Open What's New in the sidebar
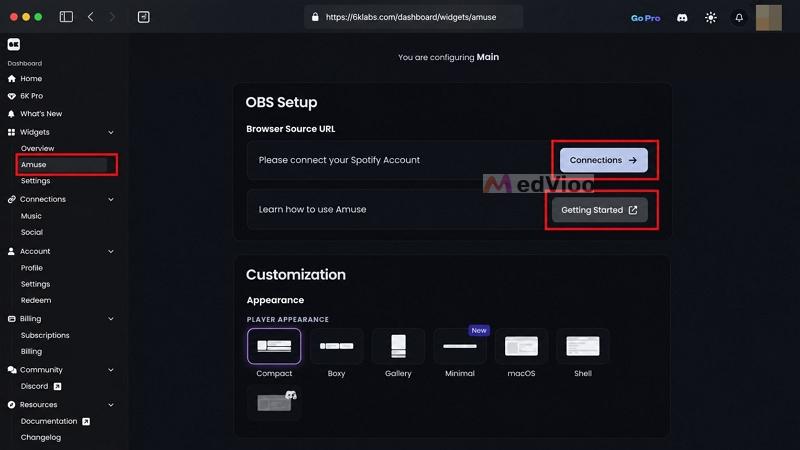The height and width of the screenshot is (450, 800). [x=41, y=114]
